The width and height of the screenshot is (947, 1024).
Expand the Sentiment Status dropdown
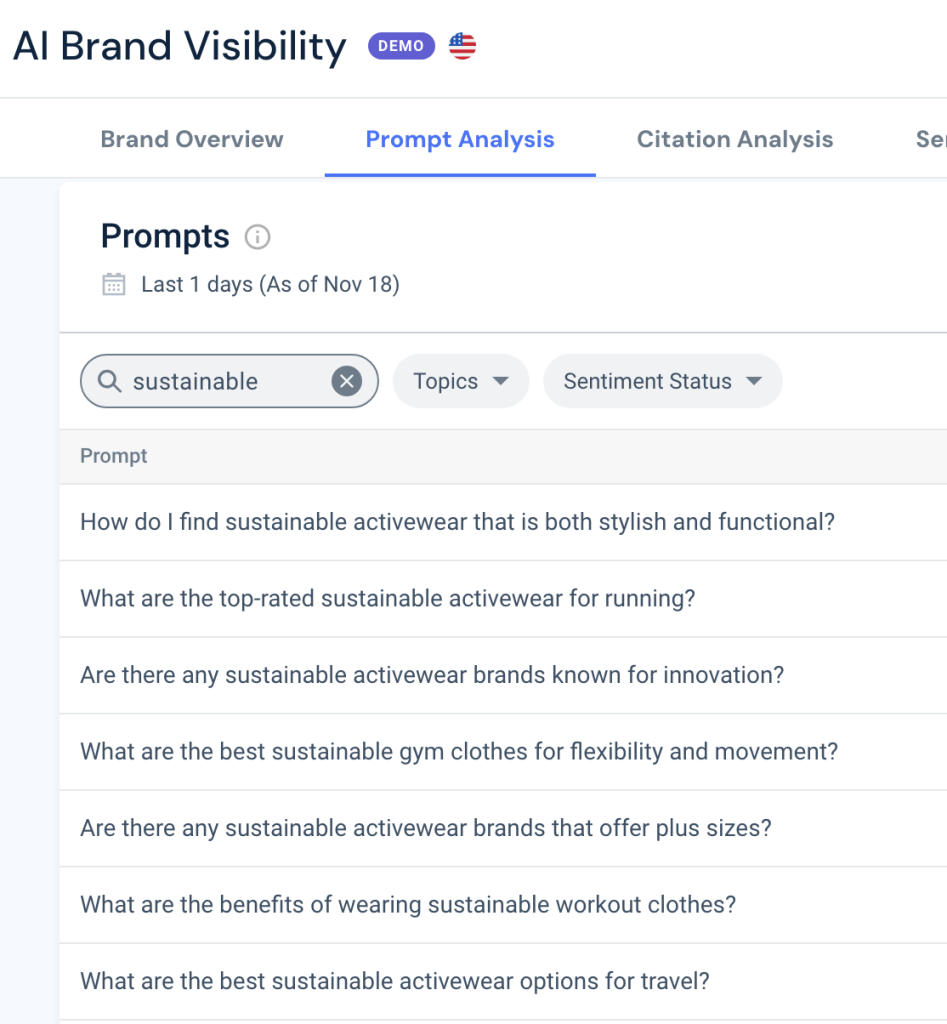pos(662,381)
